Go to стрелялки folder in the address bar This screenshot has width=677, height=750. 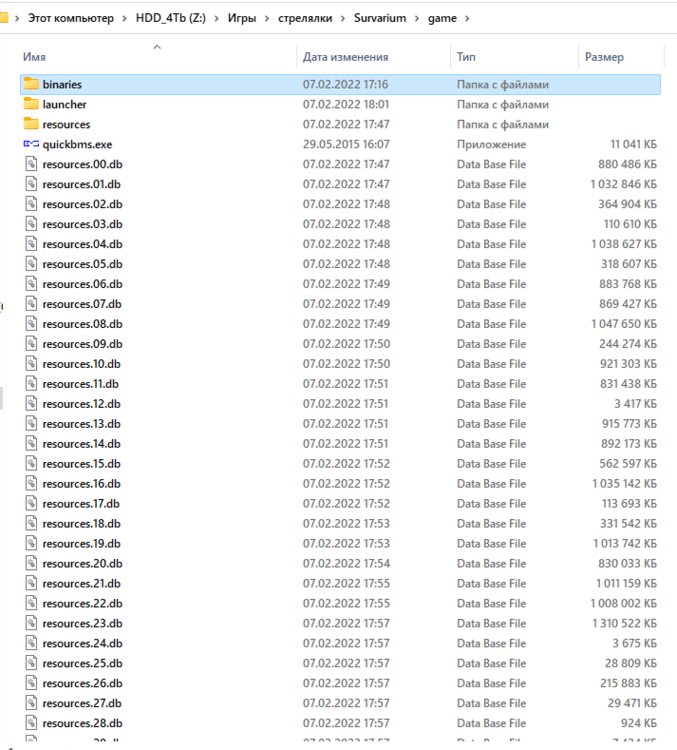(x=305, y=18)
